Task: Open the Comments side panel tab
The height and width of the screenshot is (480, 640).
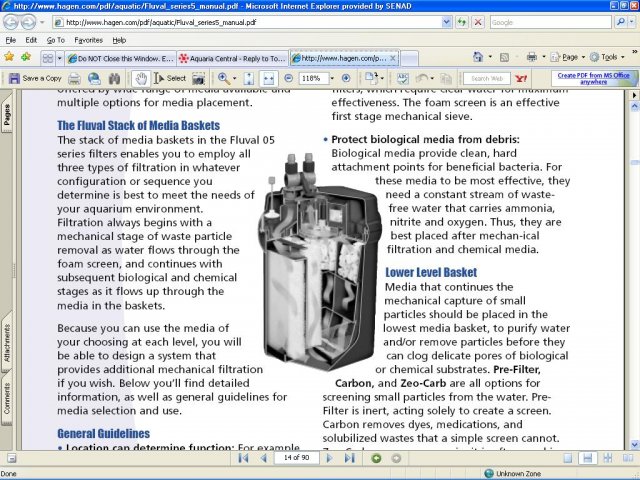Action: [7, 398]
